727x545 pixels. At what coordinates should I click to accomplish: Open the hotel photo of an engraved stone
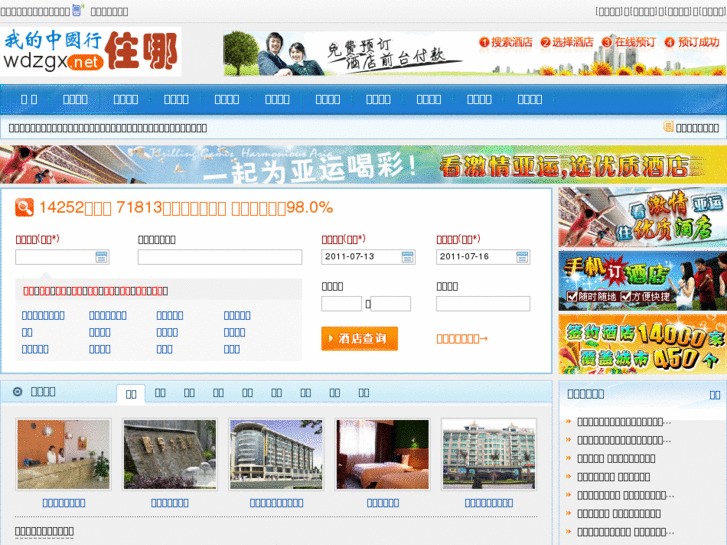point(170,454)
